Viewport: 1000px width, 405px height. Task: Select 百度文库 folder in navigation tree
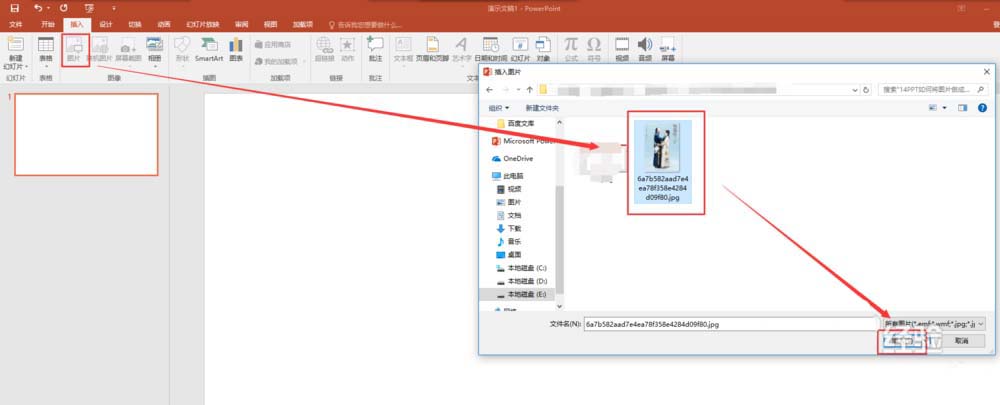click(x=515, y=124)
